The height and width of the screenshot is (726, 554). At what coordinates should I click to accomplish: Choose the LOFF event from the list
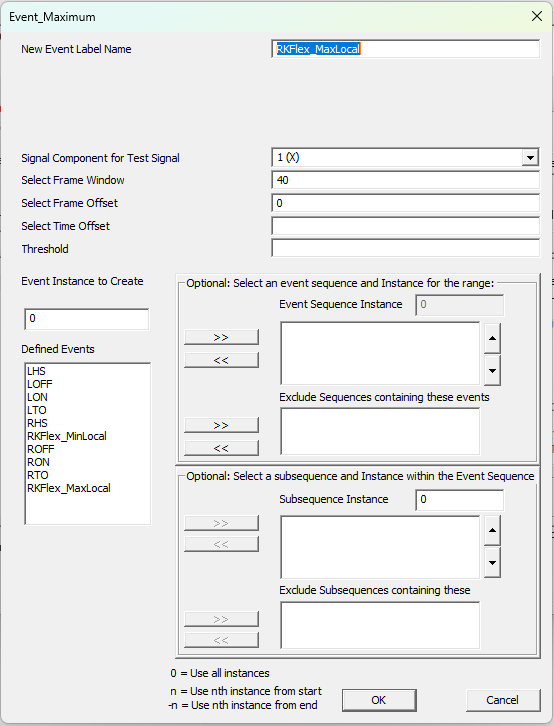39,384
